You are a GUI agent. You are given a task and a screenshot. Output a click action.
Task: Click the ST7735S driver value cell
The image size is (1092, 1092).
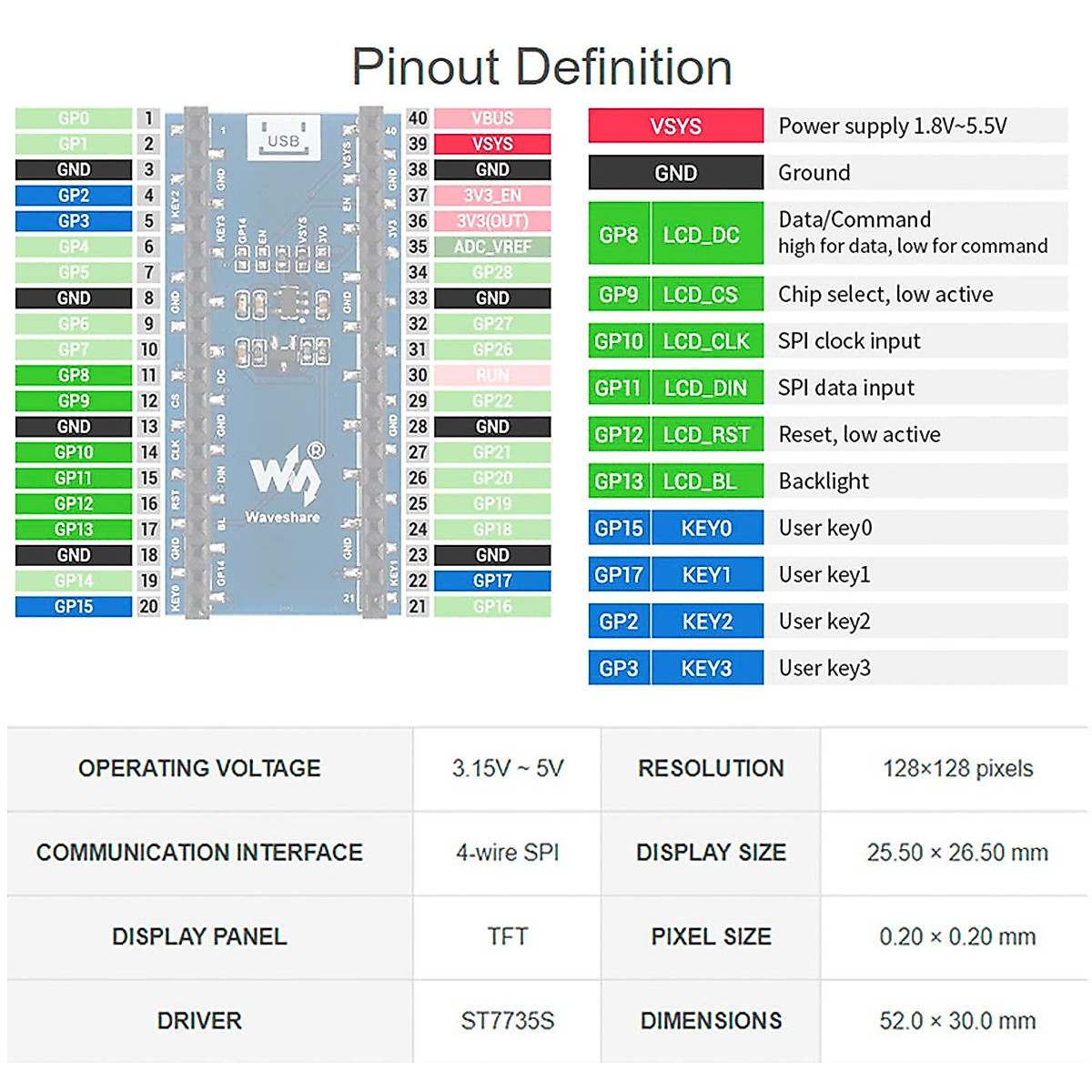[x=507, y=1021]
